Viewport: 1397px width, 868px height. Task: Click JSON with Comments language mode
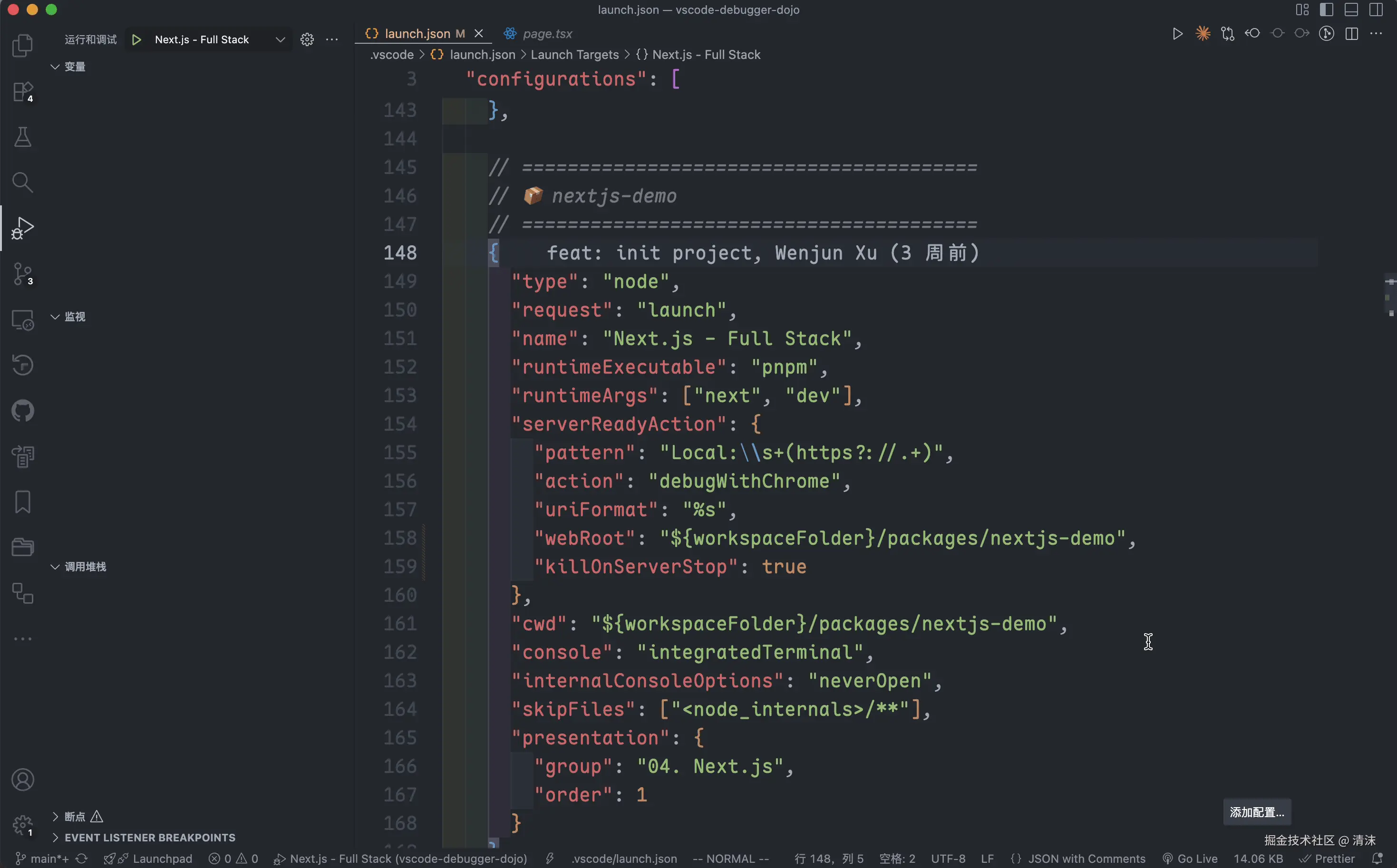[1086, 859]
